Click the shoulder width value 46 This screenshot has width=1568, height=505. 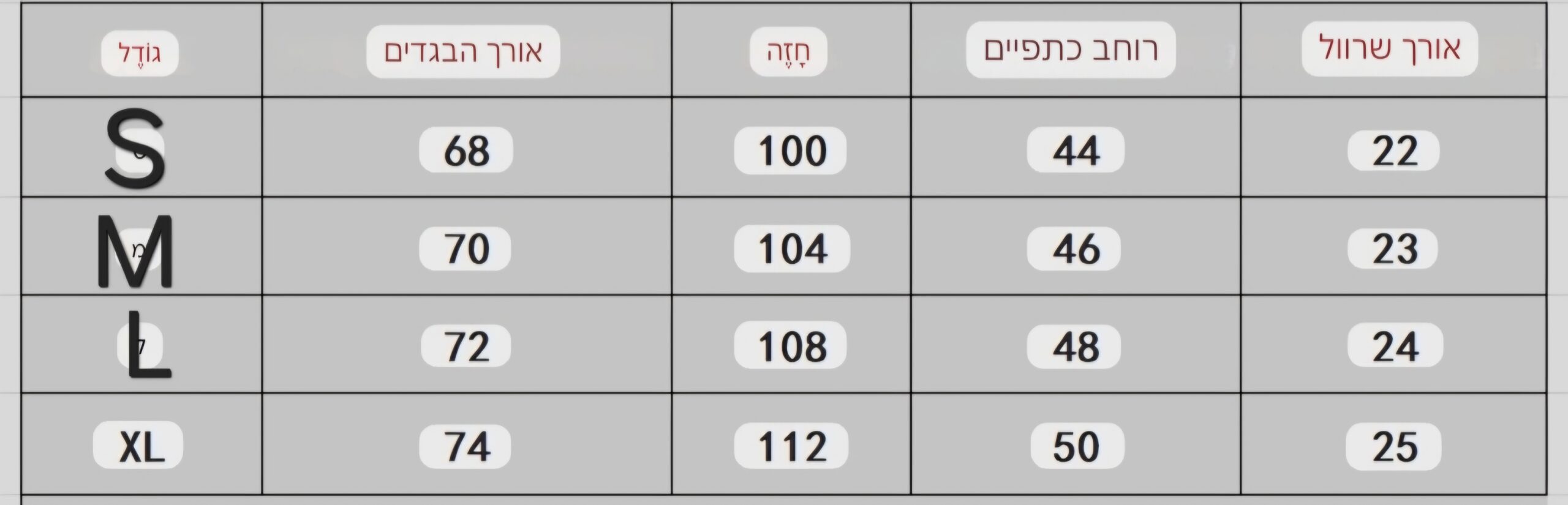coord(1074,249)
